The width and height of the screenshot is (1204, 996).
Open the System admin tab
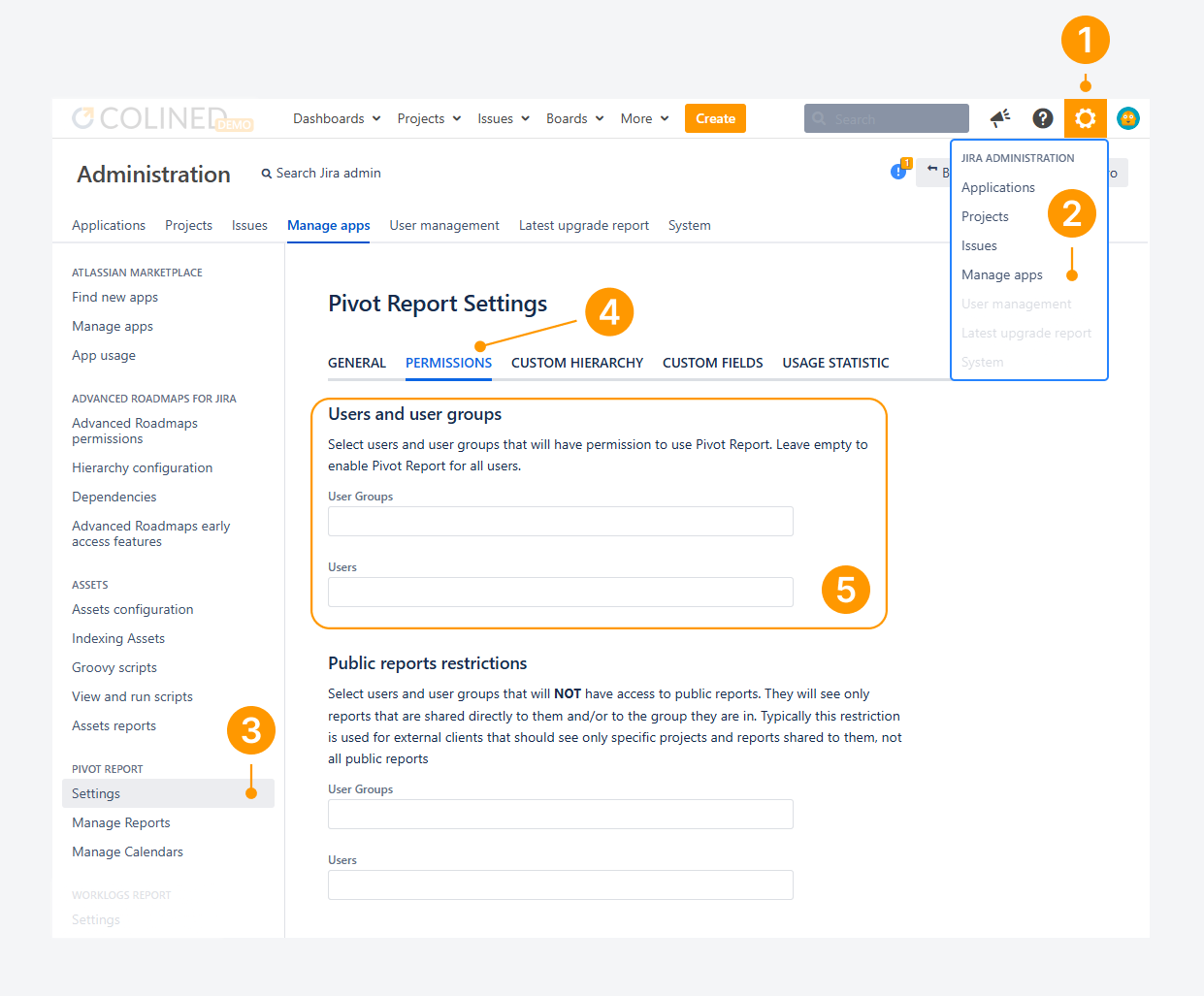690,225
